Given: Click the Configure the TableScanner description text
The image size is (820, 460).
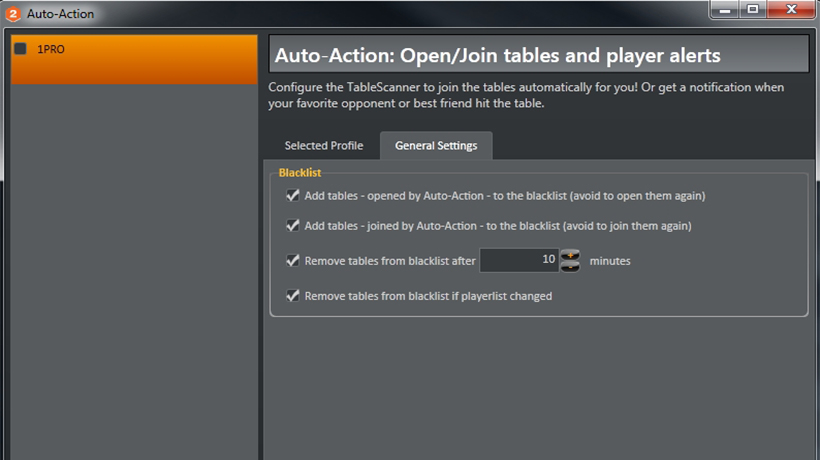Looking at the screenshot, I should tap(526, 95).
